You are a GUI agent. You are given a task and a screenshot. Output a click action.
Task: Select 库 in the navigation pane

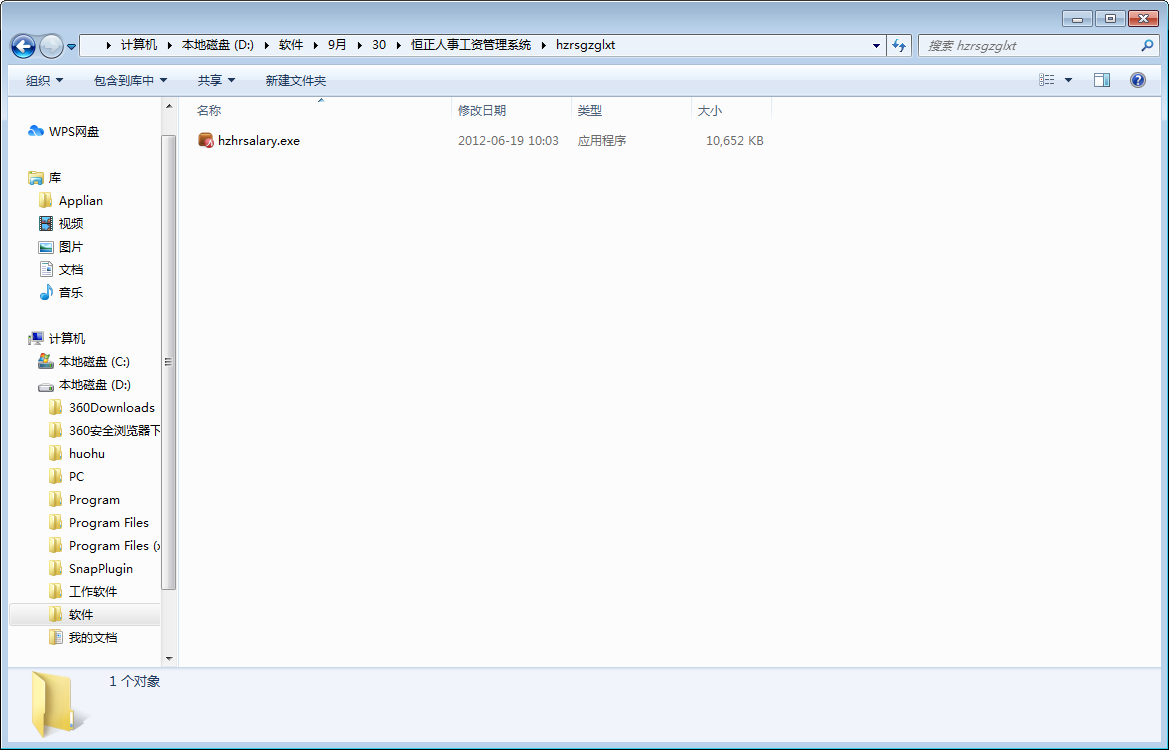click(45, 177)
